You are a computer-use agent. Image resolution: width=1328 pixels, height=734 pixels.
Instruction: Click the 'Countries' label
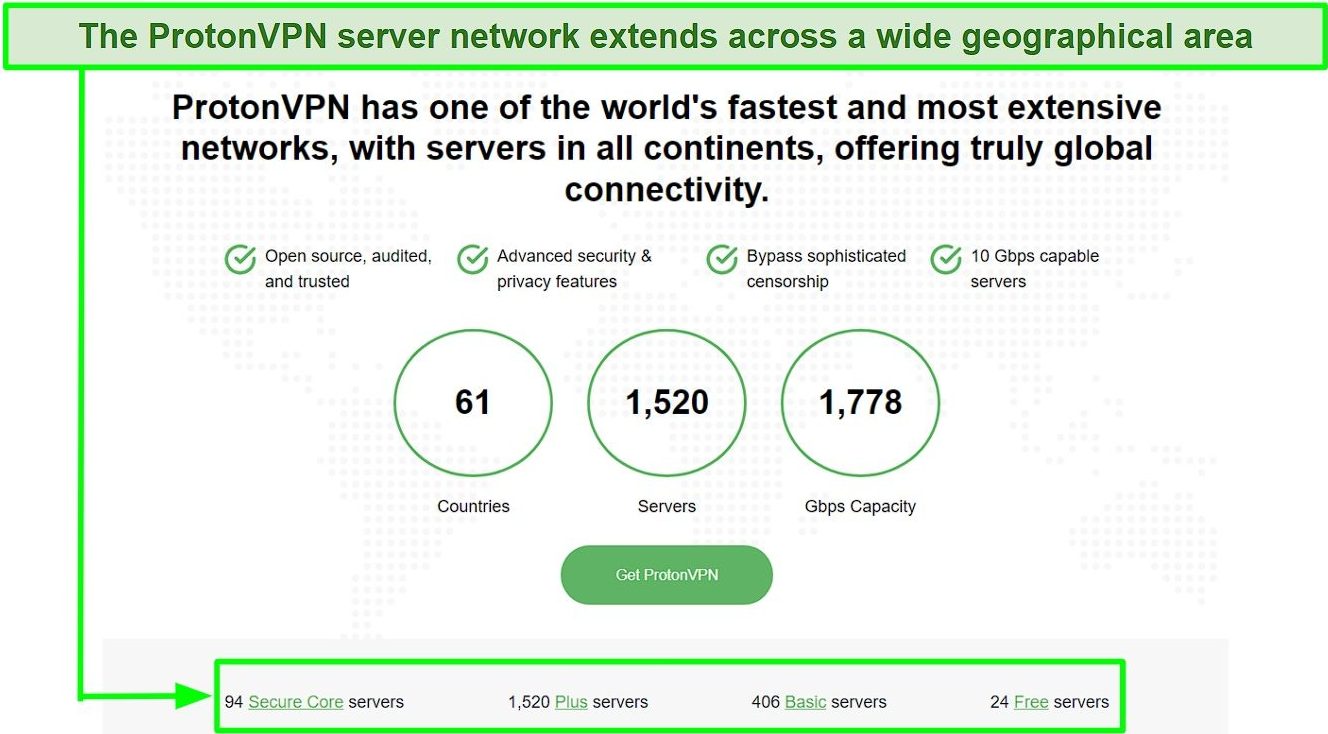[473, 506]
